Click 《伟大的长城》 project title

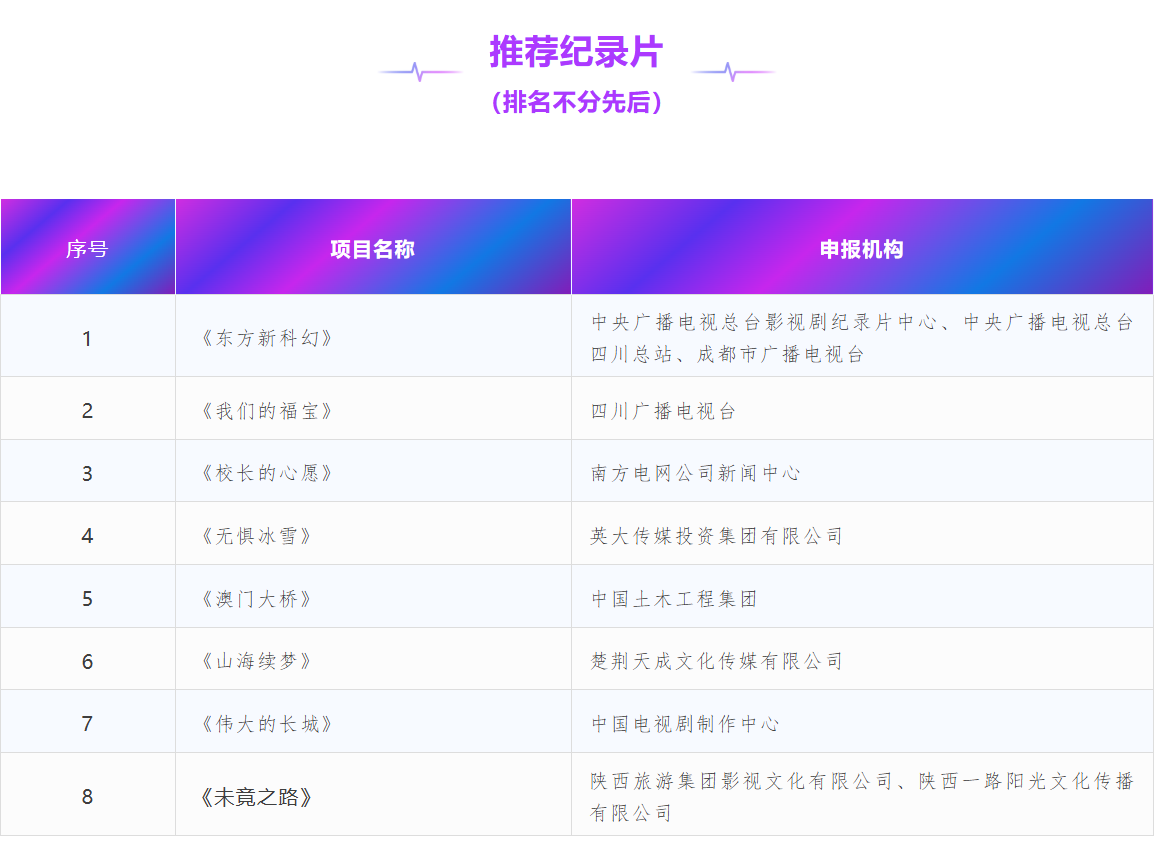(x=266, y=724)
